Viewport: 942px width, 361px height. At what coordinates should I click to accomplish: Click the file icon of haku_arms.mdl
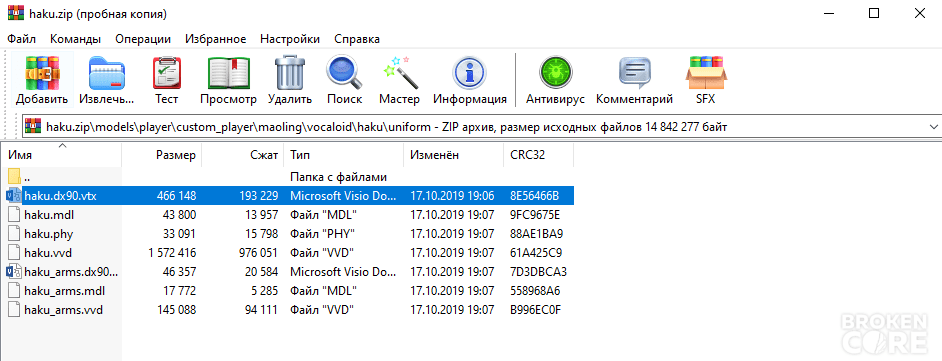(x=14, y=291)
